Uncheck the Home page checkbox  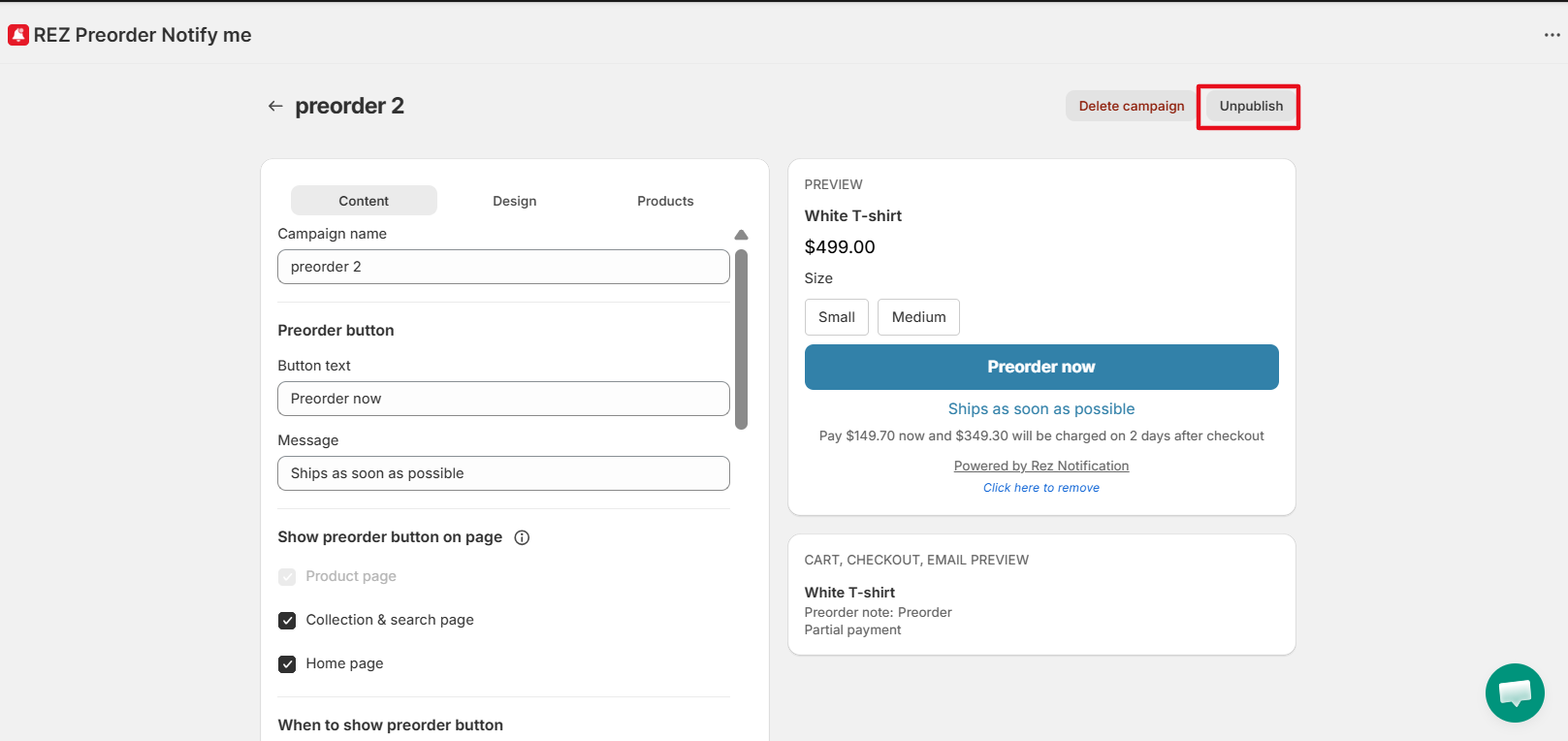point(287,664)
